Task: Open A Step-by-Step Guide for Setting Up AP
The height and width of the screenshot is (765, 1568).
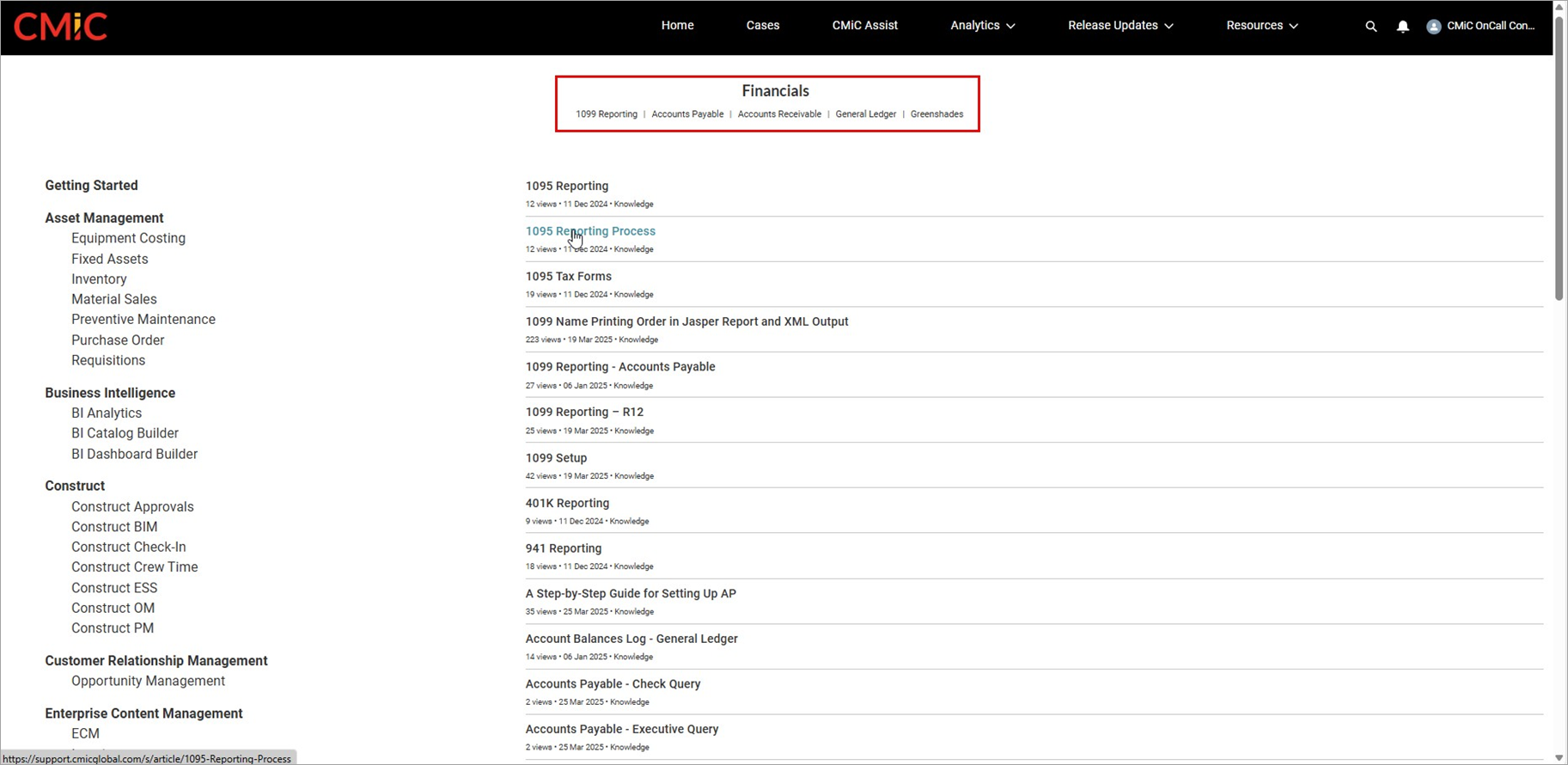Action: tap(631, 594)
